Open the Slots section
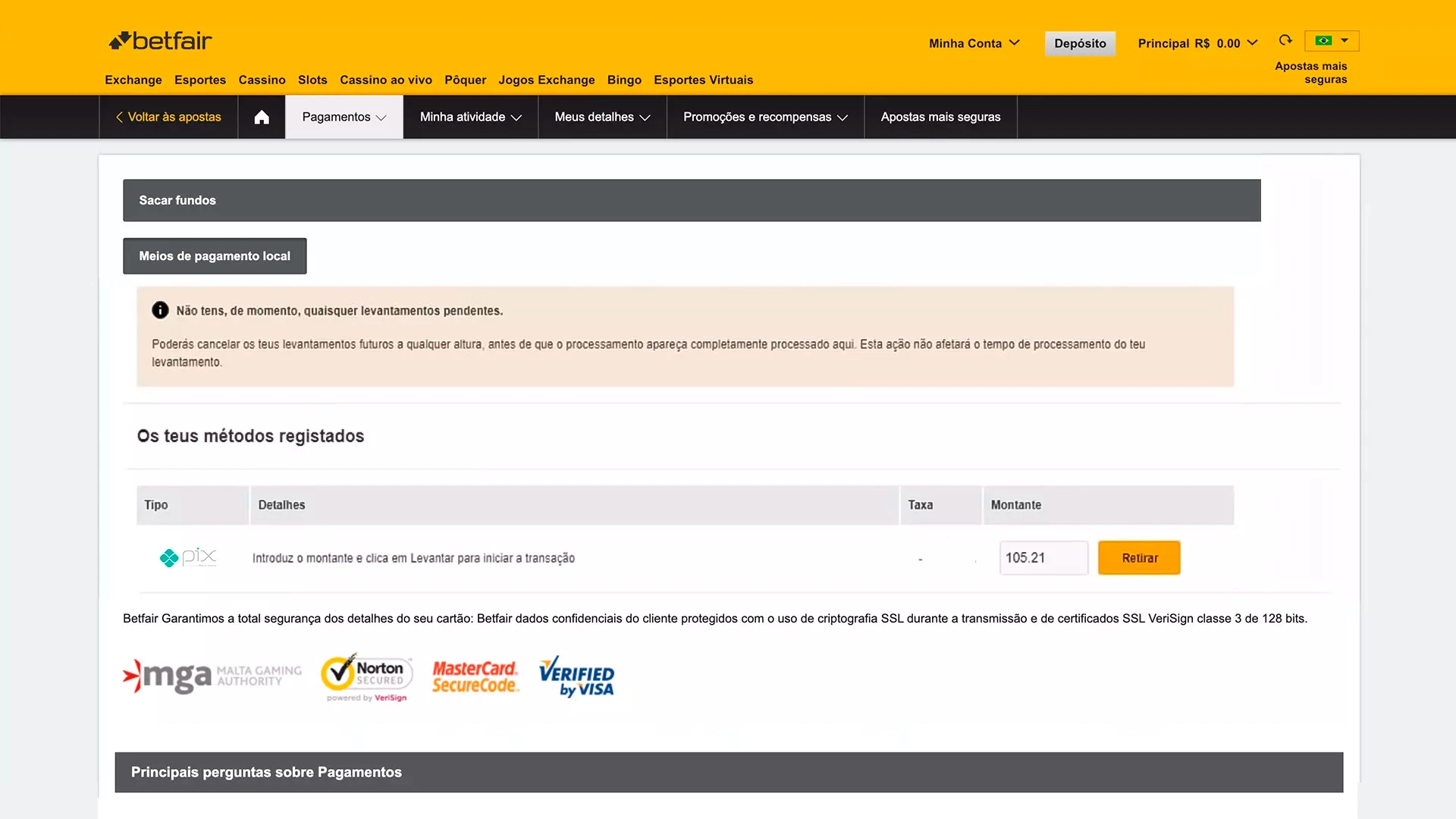Screen dimensions: 1456x819 (312, 80)
